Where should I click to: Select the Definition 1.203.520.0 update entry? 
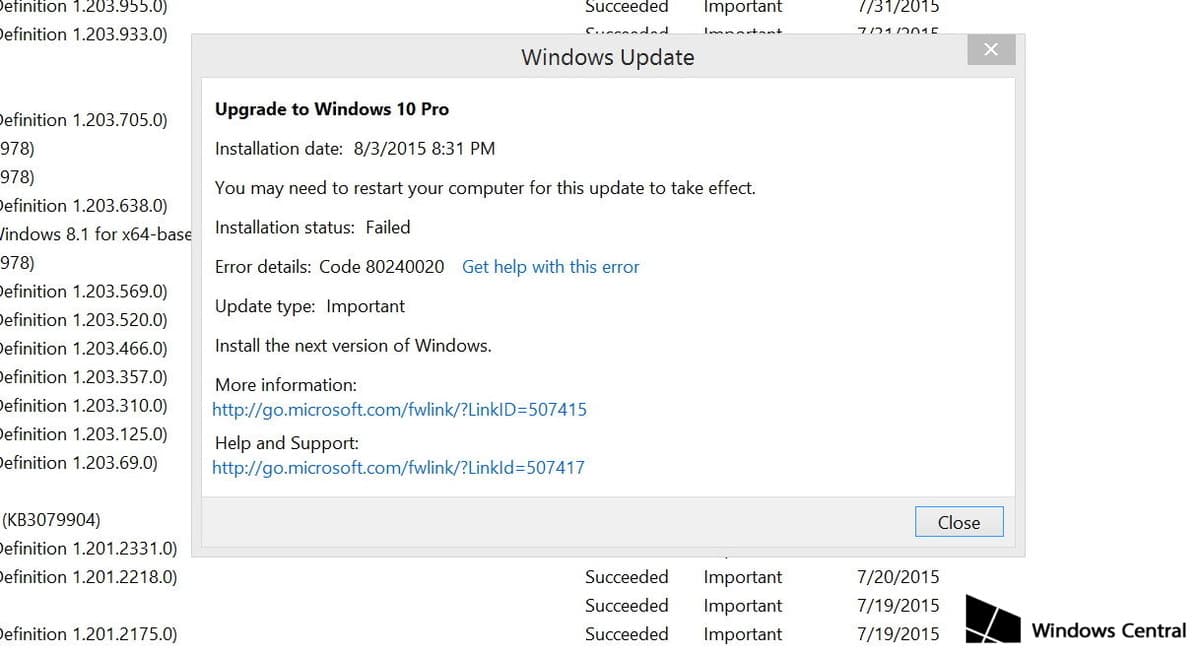pyautogui.click(x=83, y=320)
